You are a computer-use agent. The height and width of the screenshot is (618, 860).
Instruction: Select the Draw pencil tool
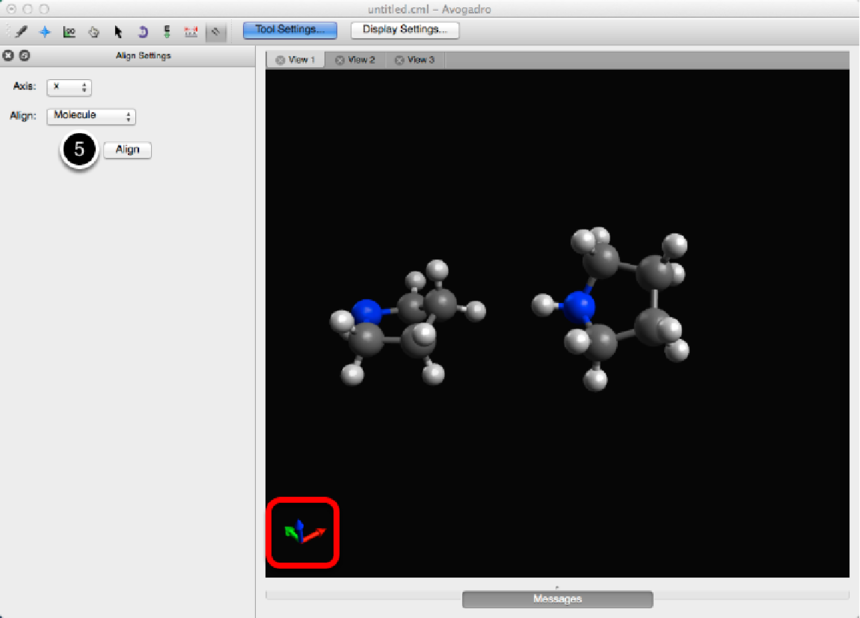click(x=20, y=31)
